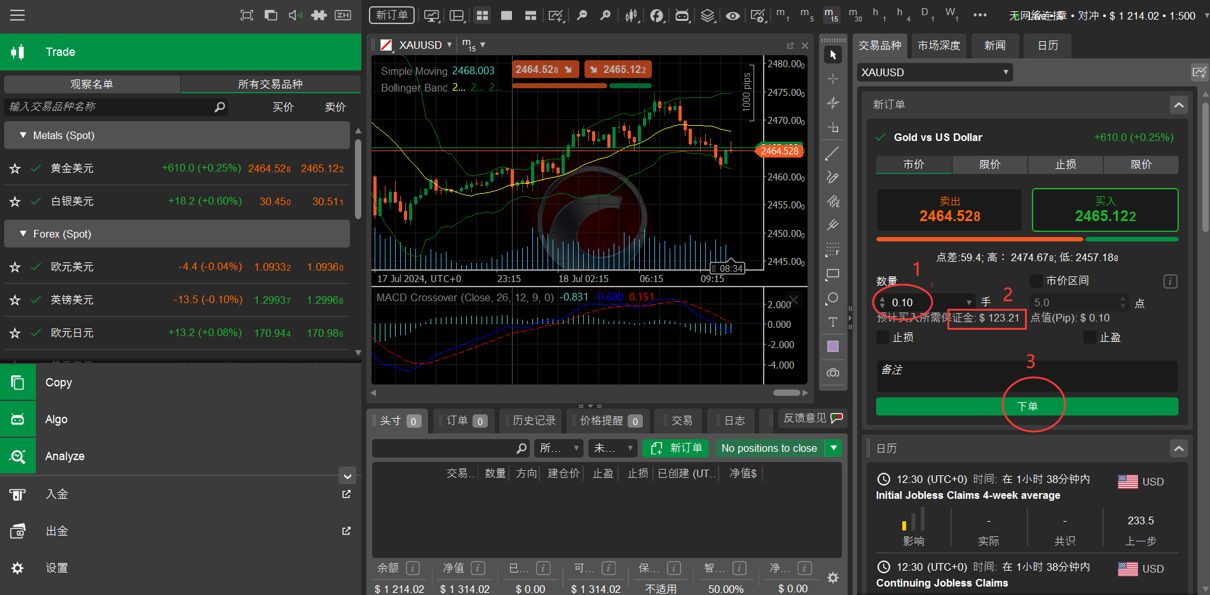This screenshot has width=1210, height=595.
Task: Open the cBots robot icon in toolbar
Action: (682, 15)
